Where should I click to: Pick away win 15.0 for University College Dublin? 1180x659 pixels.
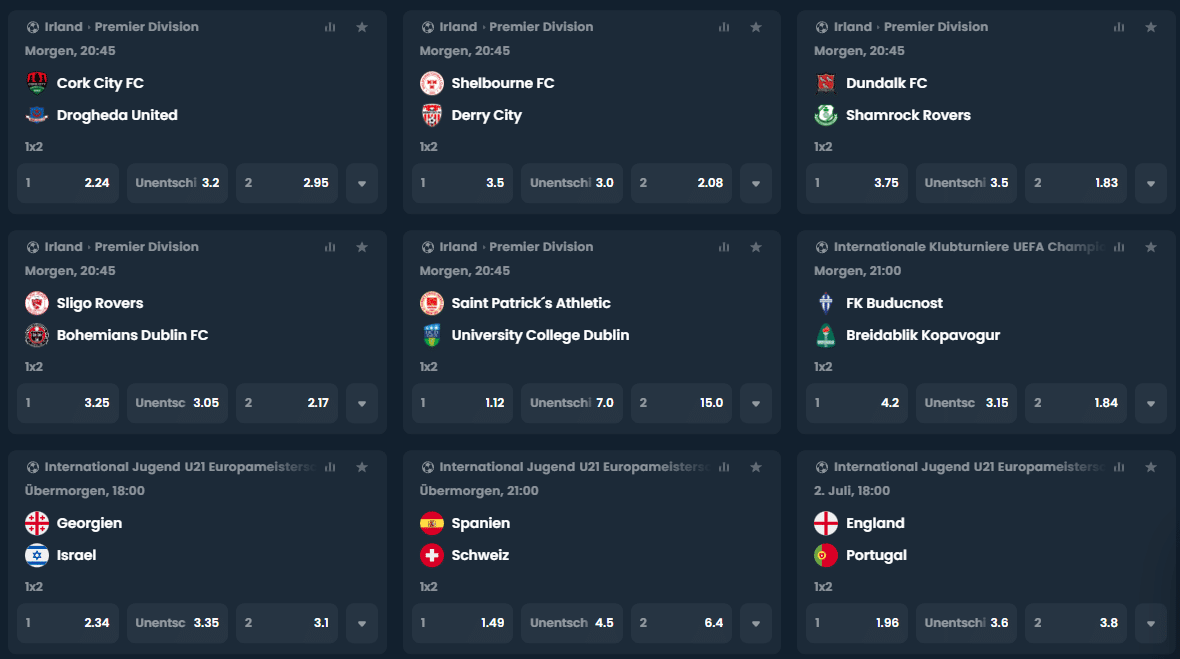click(x=681, y=403)
